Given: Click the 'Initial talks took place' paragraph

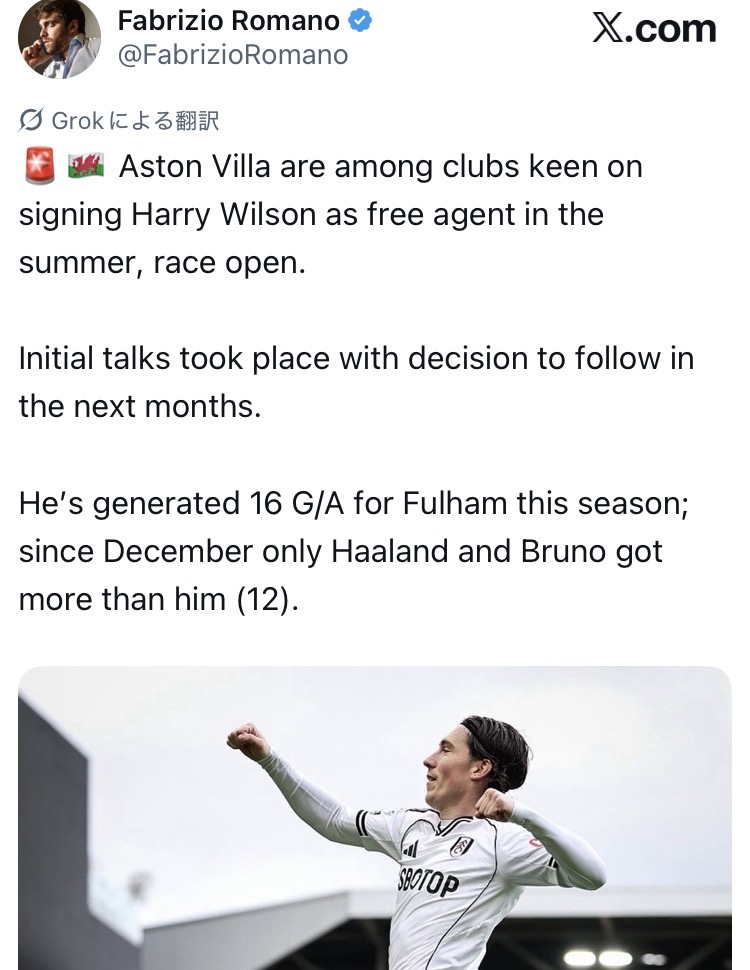Looking at the screenshot, I should click(355, 382).
